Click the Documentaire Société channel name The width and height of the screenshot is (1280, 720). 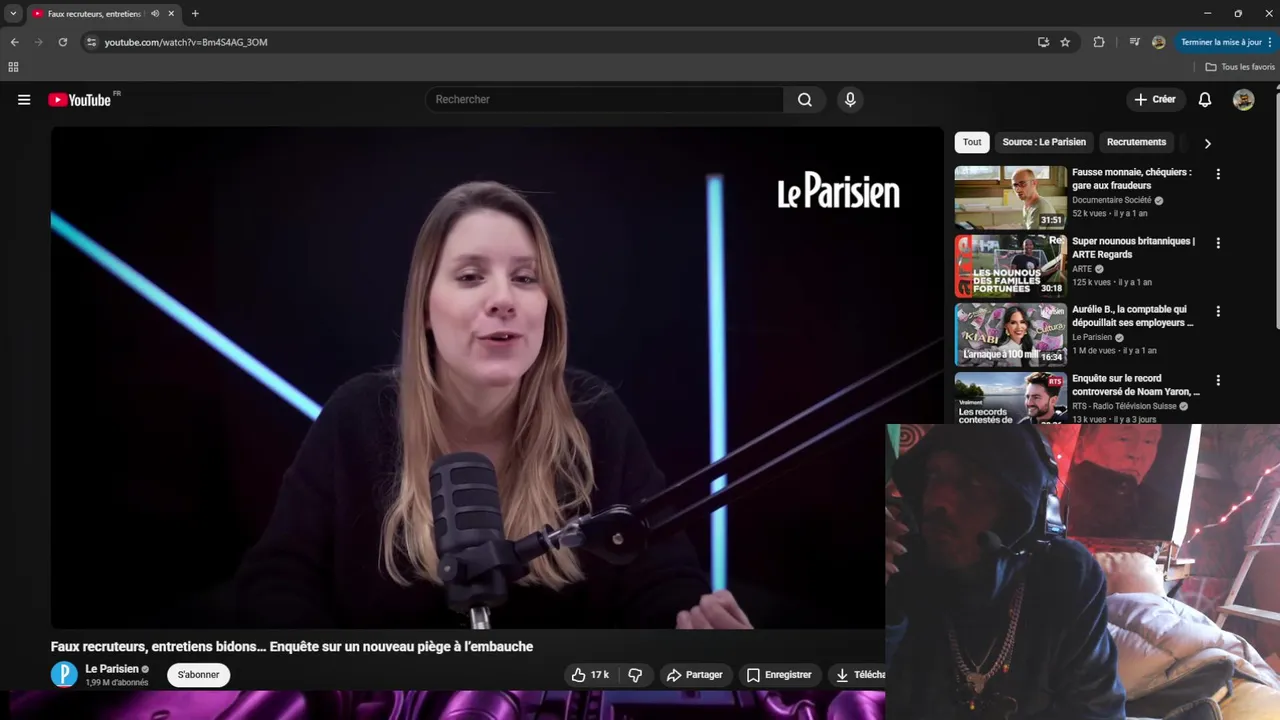coord(1112,200)
